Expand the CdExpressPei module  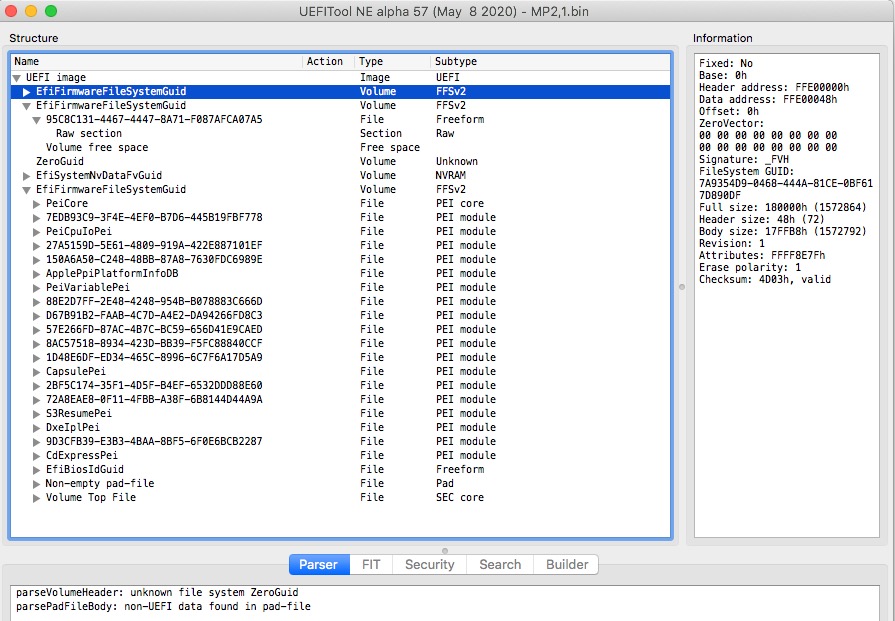tap(37, 455)
